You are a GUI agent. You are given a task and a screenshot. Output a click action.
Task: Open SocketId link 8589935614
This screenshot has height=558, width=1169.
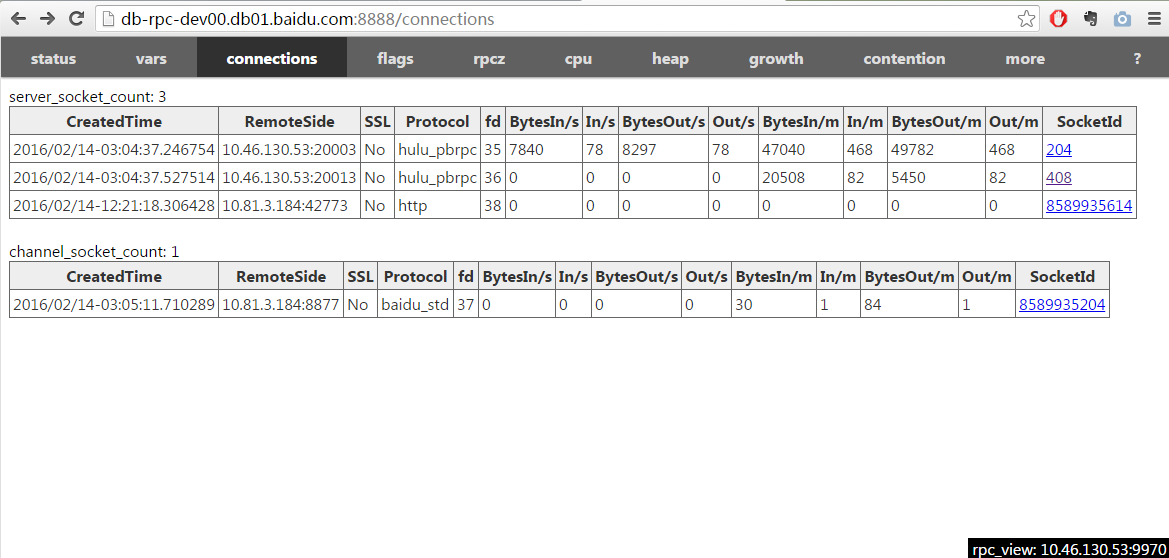1088,206
